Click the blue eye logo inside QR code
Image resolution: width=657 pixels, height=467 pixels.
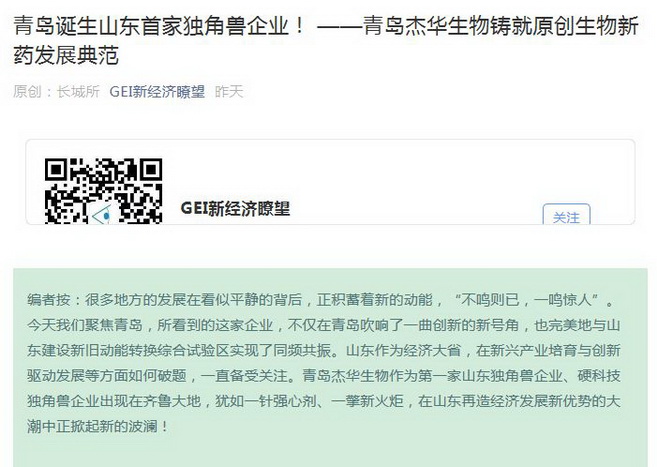pyautogui.click(x=102, y=215)
